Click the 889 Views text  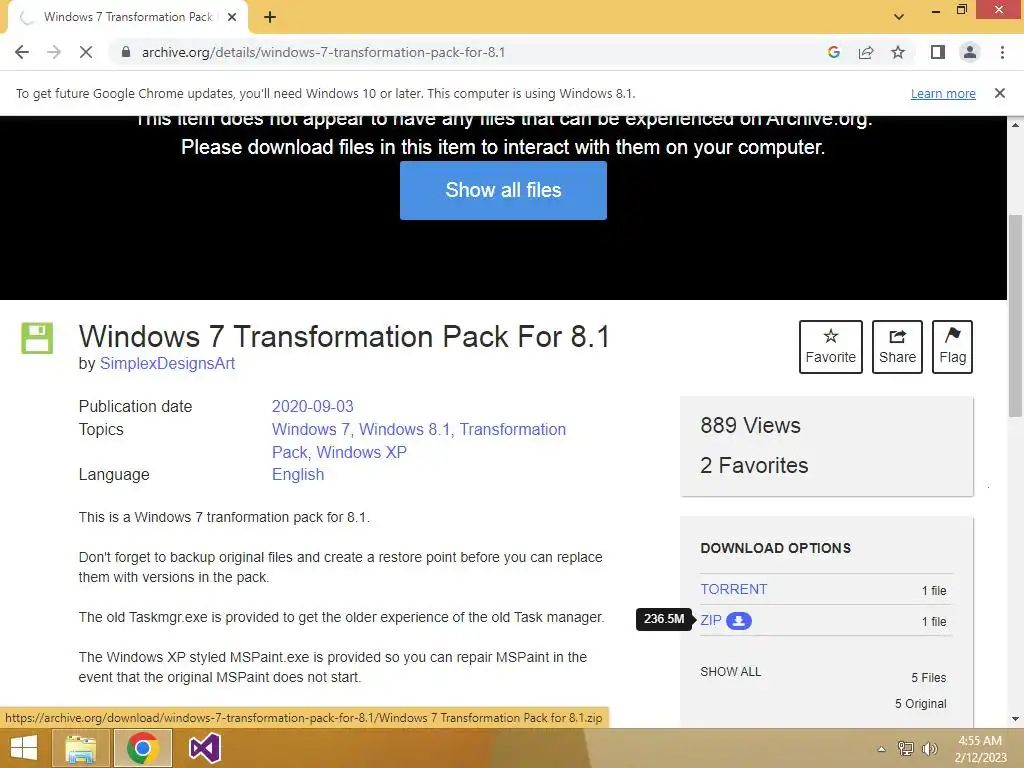pyautogui.click(x=750, y=425)
